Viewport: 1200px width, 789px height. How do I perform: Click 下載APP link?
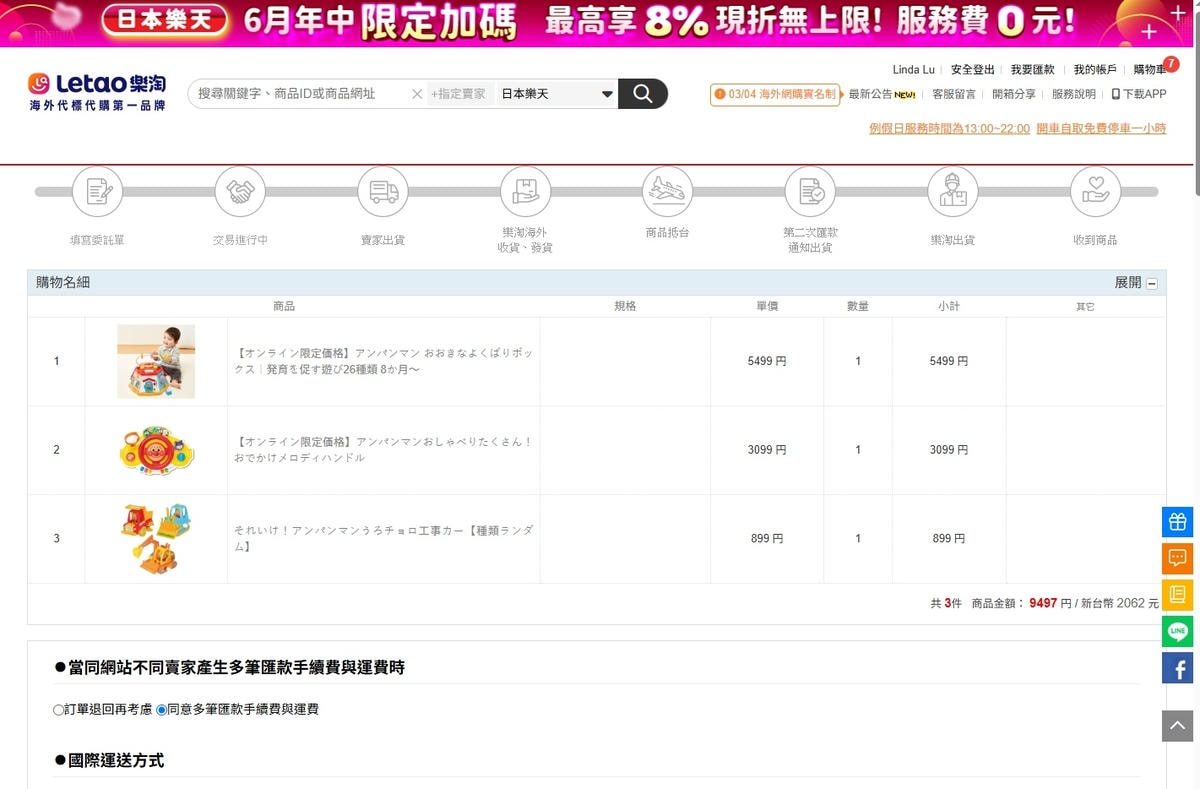1139,94
